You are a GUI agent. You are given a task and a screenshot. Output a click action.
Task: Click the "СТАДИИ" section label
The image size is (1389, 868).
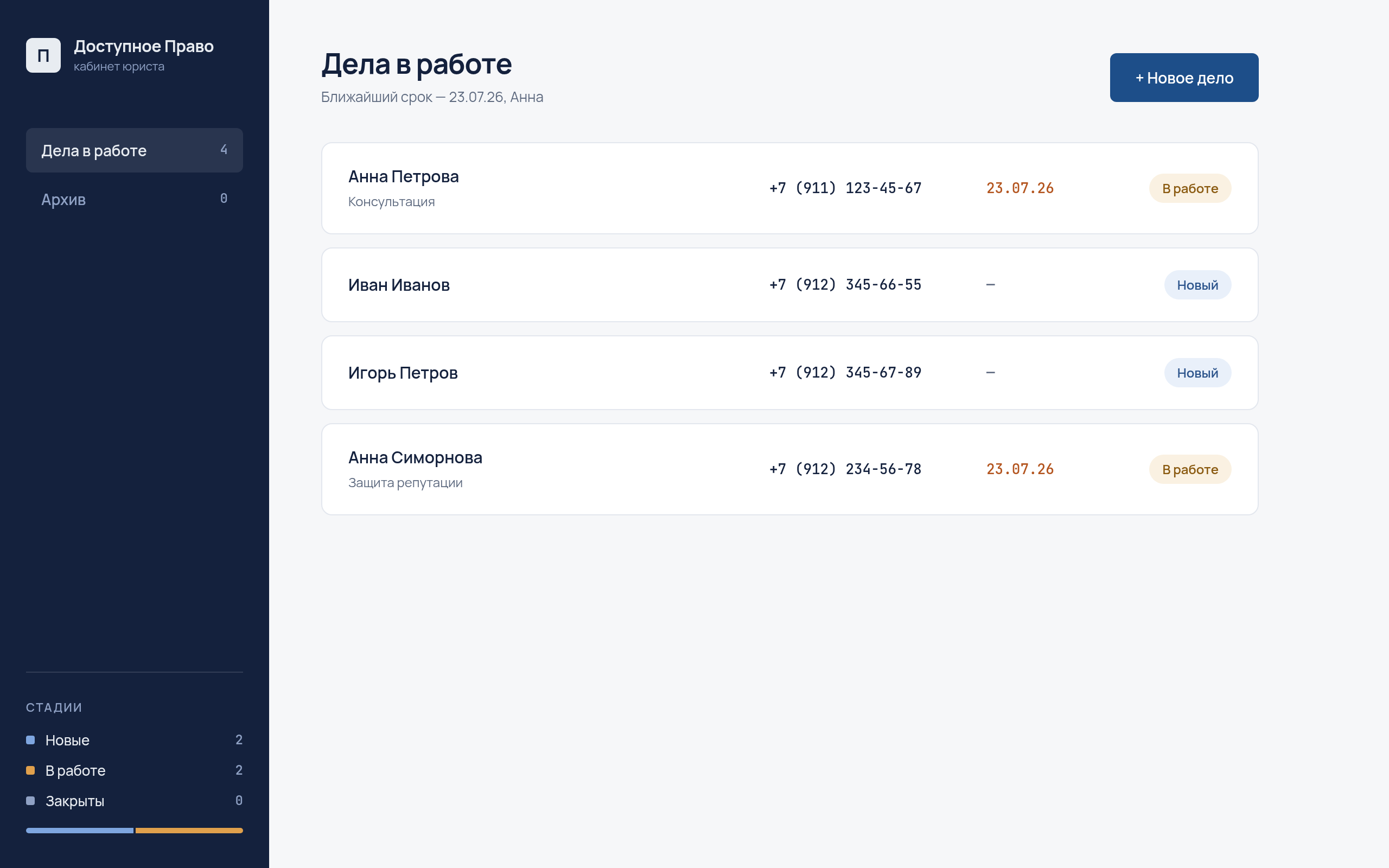point(54,707)
